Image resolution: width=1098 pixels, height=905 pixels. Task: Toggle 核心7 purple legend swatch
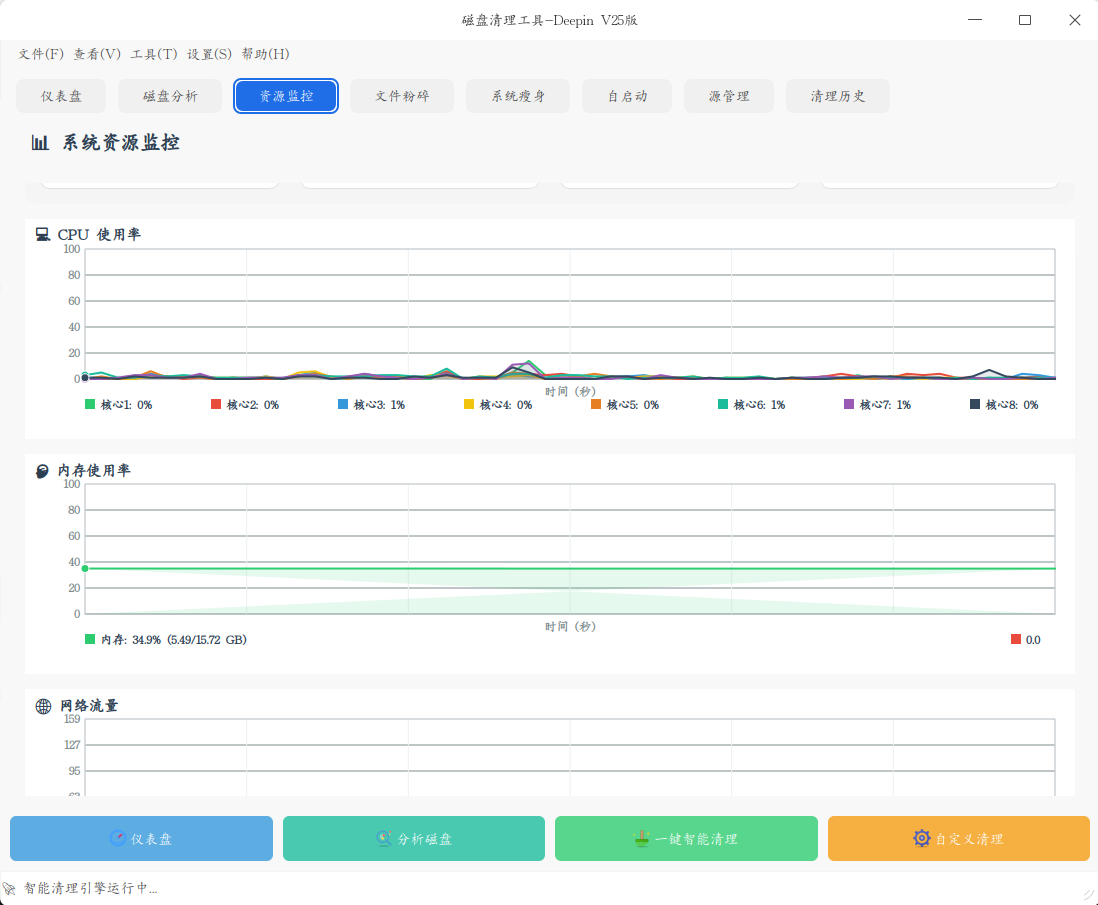click(x=849, y=404)
